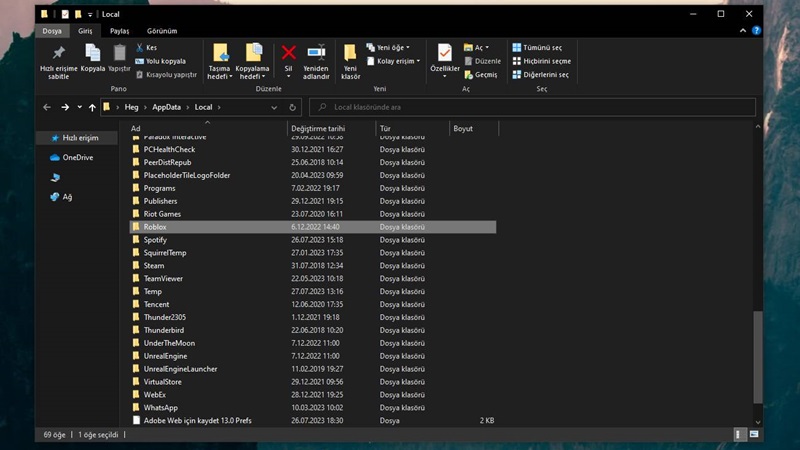Viewport: 800px width, 450px height.
Task: Select the Roblox folder row
Action: point(313,227)
